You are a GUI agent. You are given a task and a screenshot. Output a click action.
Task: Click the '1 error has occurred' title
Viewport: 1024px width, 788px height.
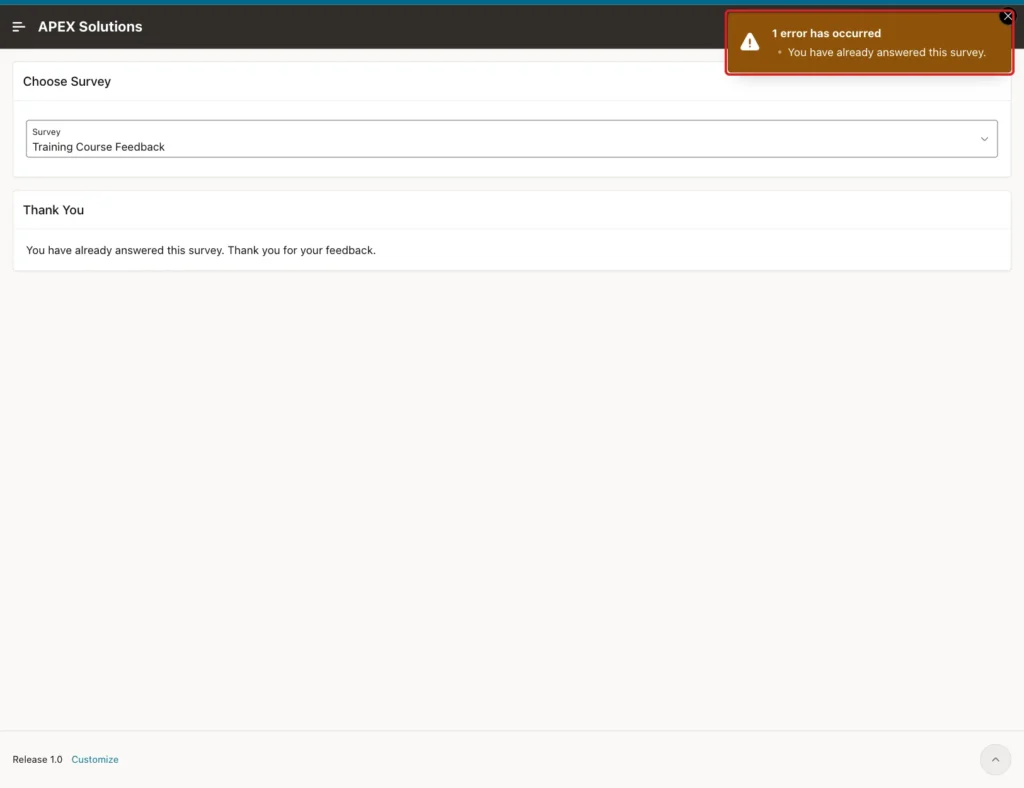(826, 33)
